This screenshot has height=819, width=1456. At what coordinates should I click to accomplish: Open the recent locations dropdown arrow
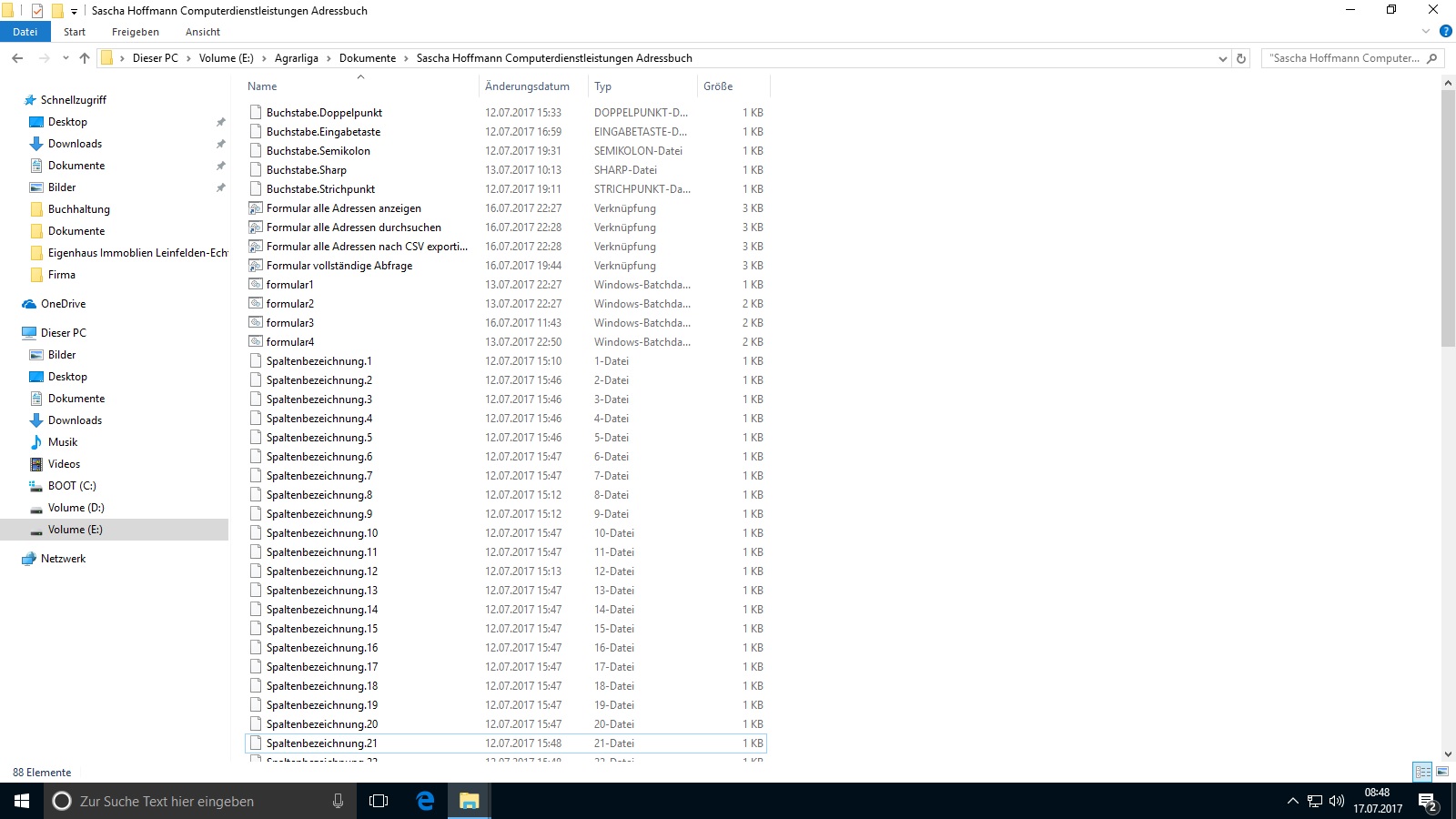pos(66,58)
